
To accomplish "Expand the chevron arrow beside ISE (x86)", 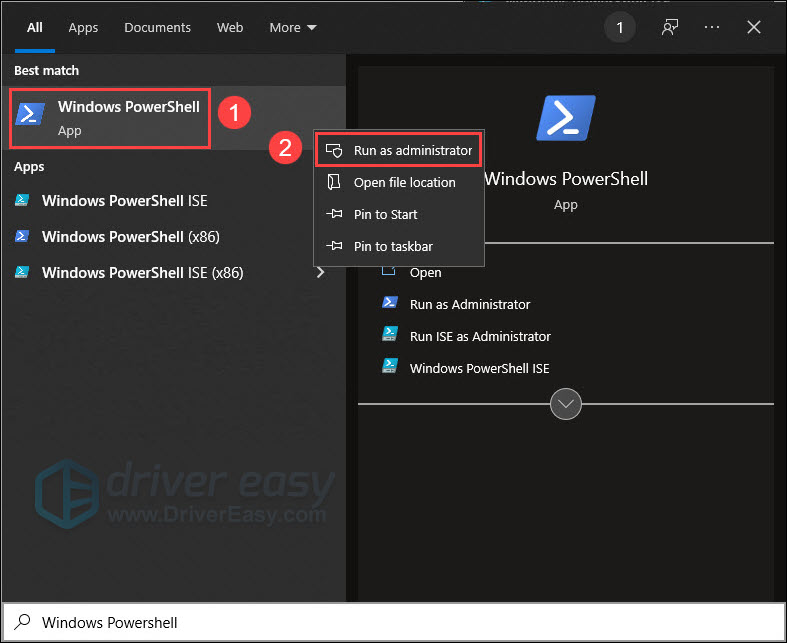I will tap(320, 273).
